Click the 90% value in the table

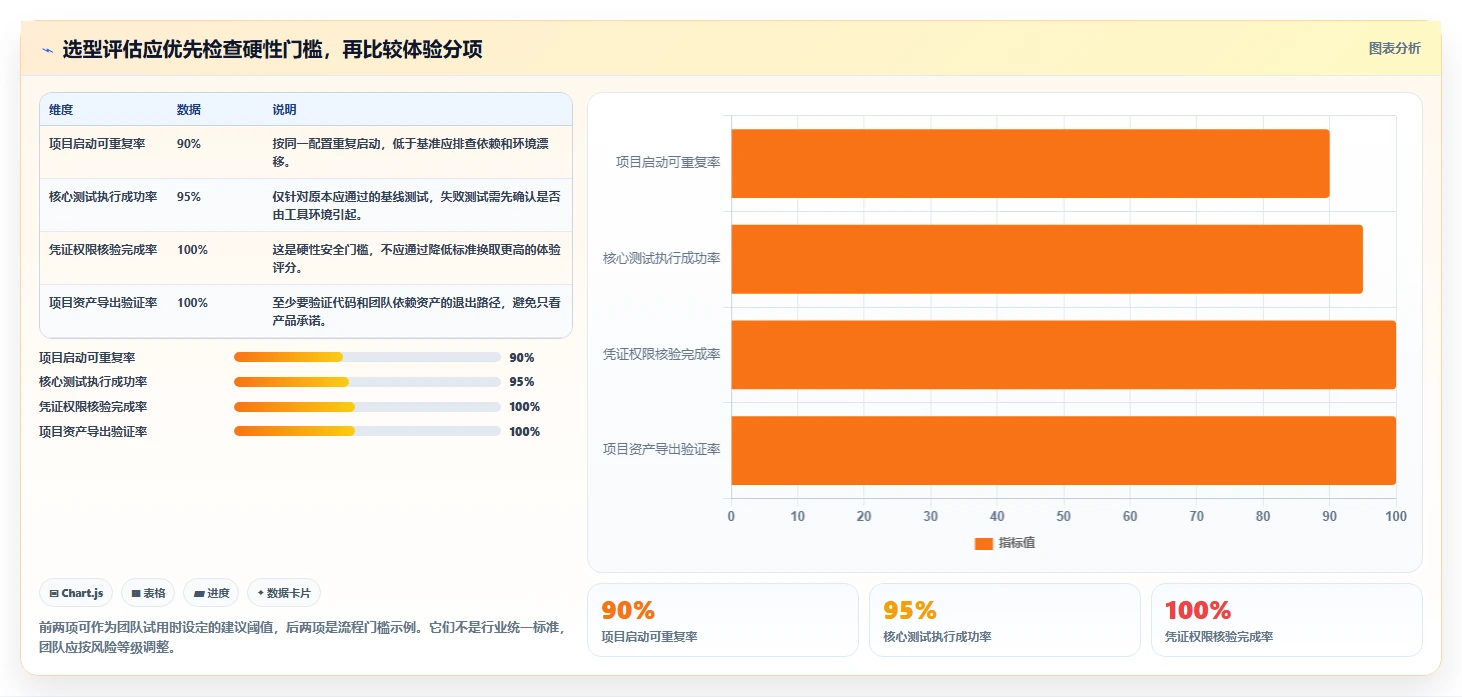(x=189, y=144)
